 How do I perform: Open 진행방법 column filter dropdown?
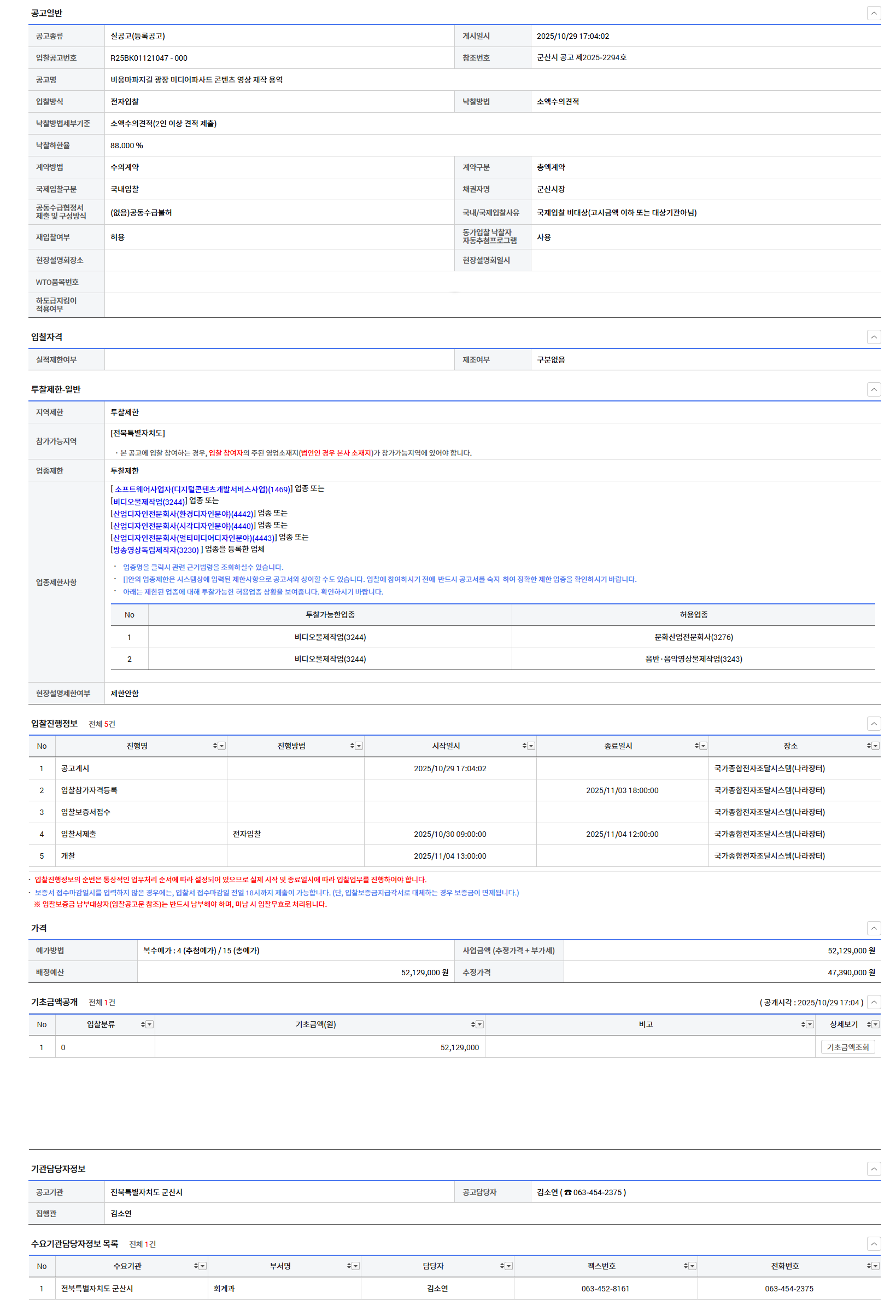pyautogui.click(x=359, y=746)
